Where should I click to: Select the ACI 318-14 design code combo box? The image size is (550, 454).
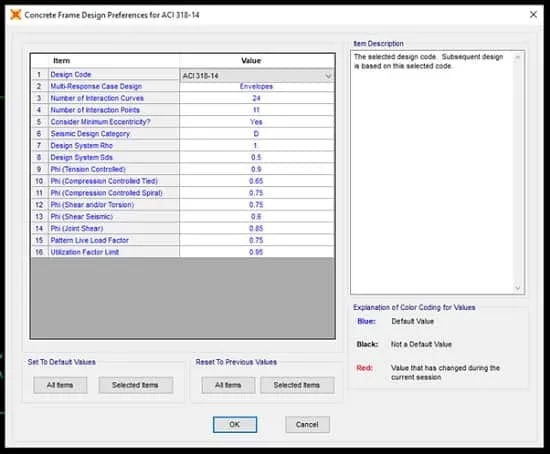point(257,76)
